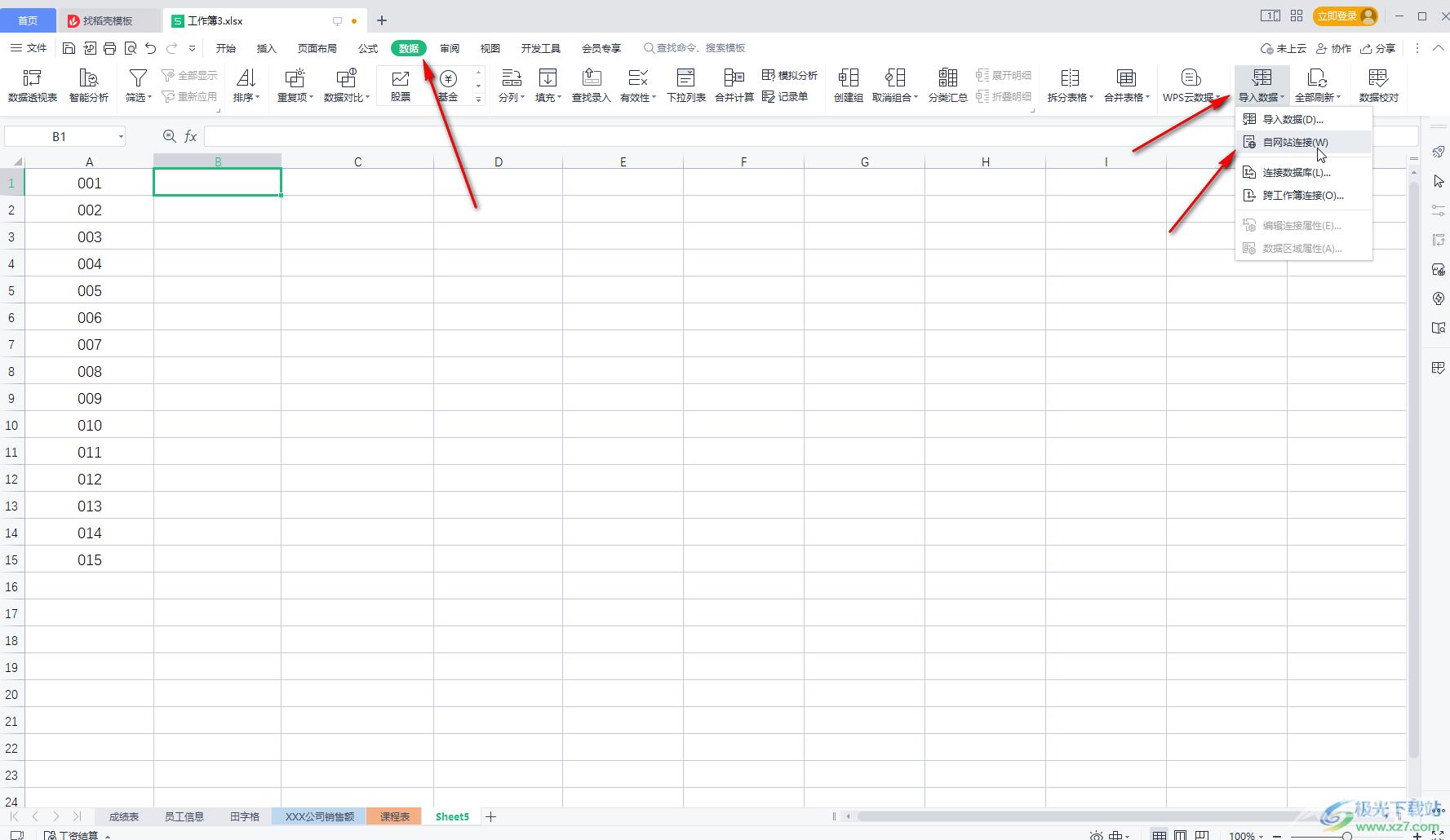Open the 文件 file menu
This screenshot has width=1450, height=840.
coord(29,48)
